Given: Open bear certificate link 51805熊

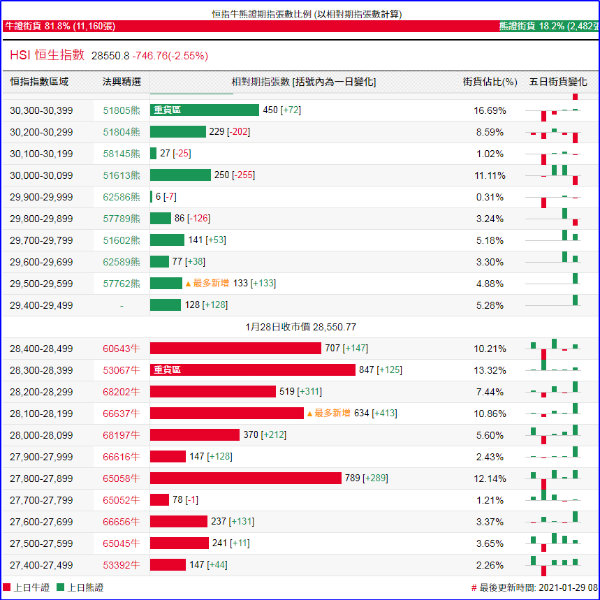Looking at the screenshot, I should 122,111.
